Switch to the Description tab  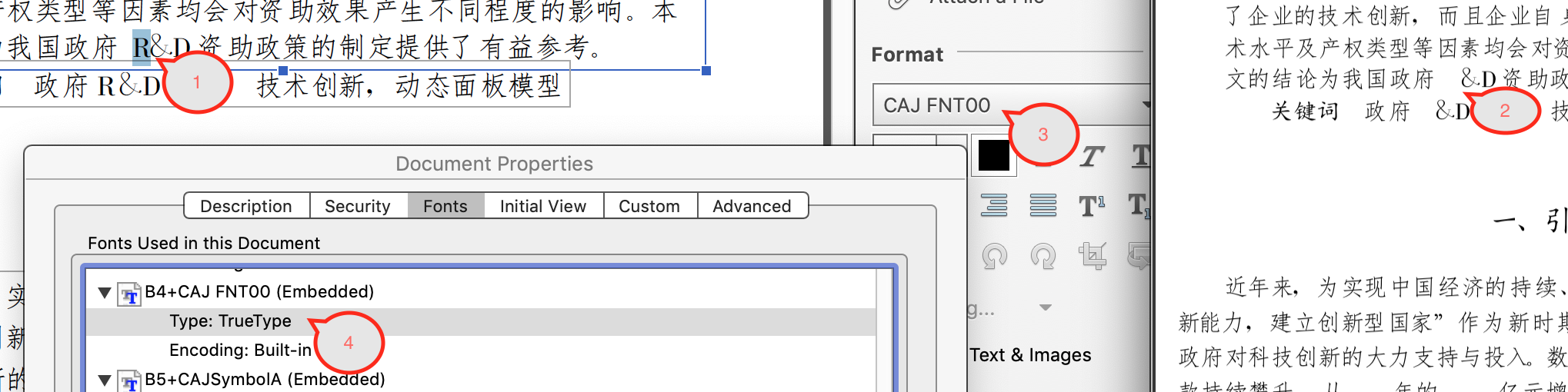click(246, 206)
